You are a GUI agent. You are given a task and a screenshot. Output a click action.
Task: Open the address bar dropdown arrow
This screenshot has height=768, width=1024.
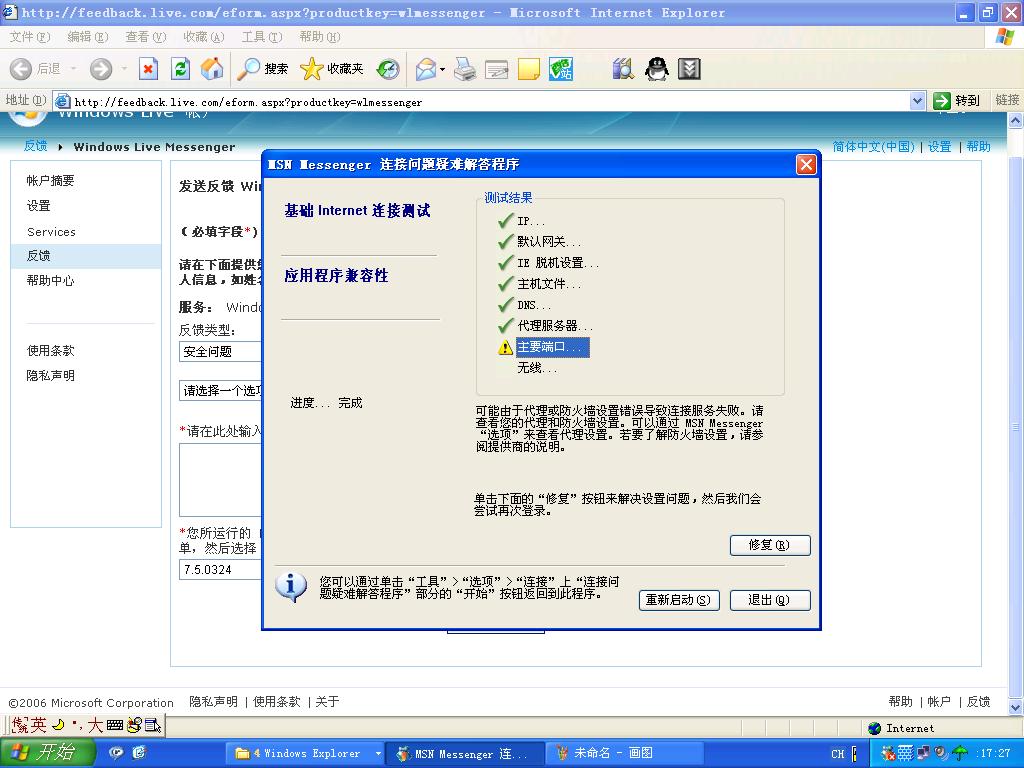point(917,101)
